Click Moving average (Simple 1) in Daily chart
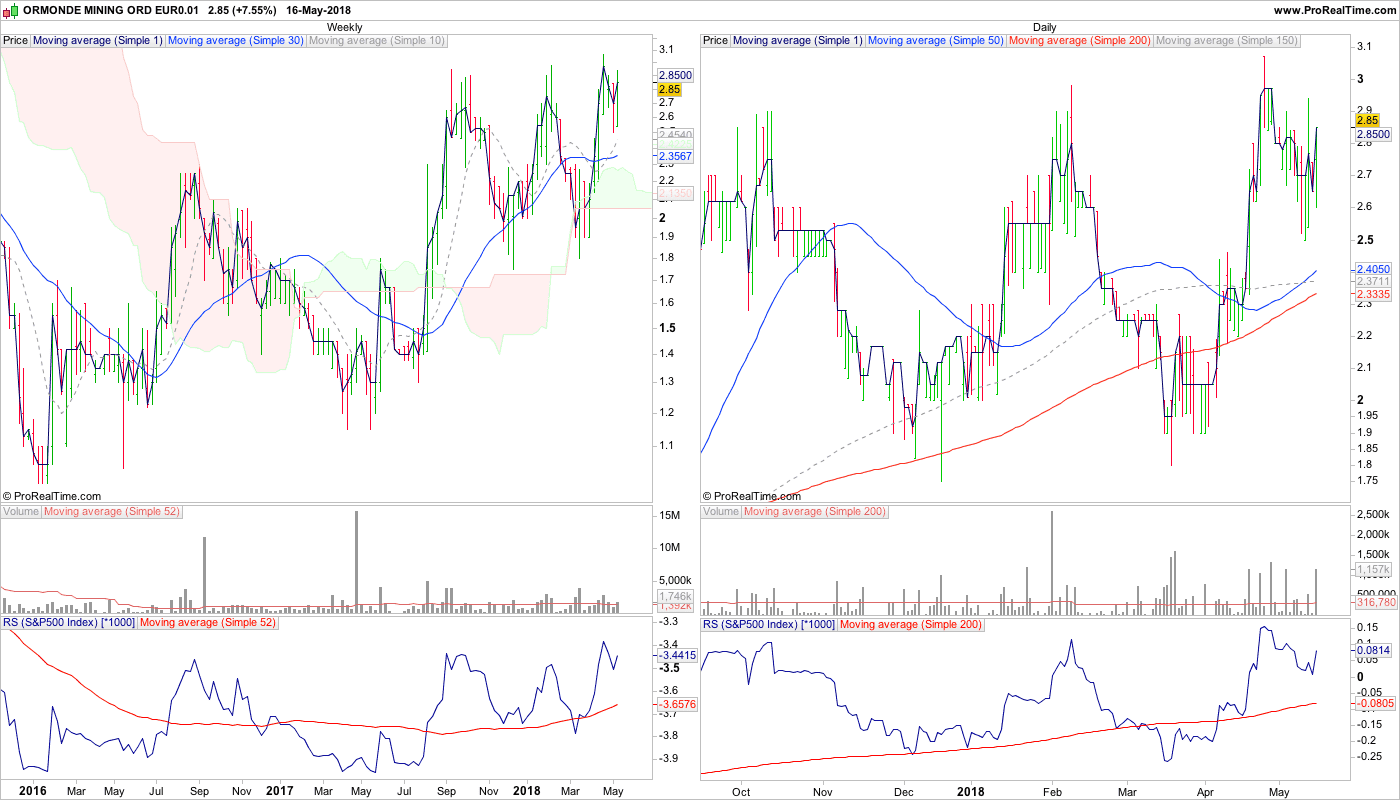The height and width of the screenshot is (800, 1400). [798, 41]
